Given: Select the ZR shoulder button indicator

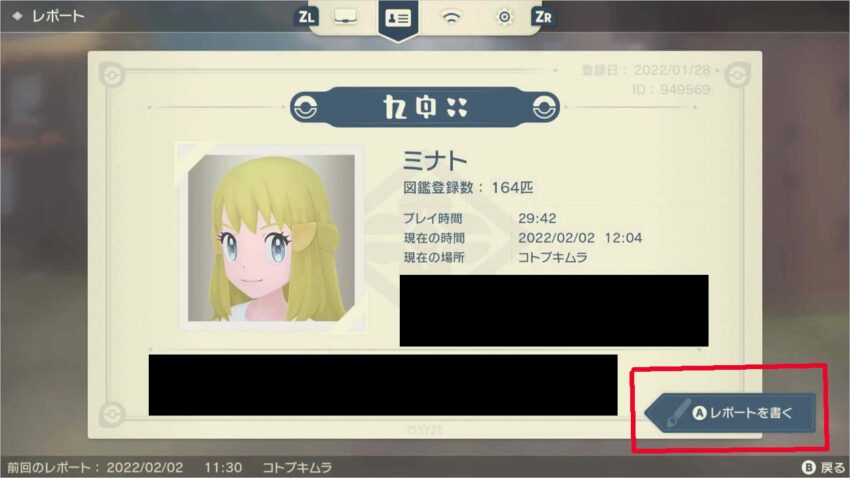Looking at the screenshot, I should pos(543,17).
